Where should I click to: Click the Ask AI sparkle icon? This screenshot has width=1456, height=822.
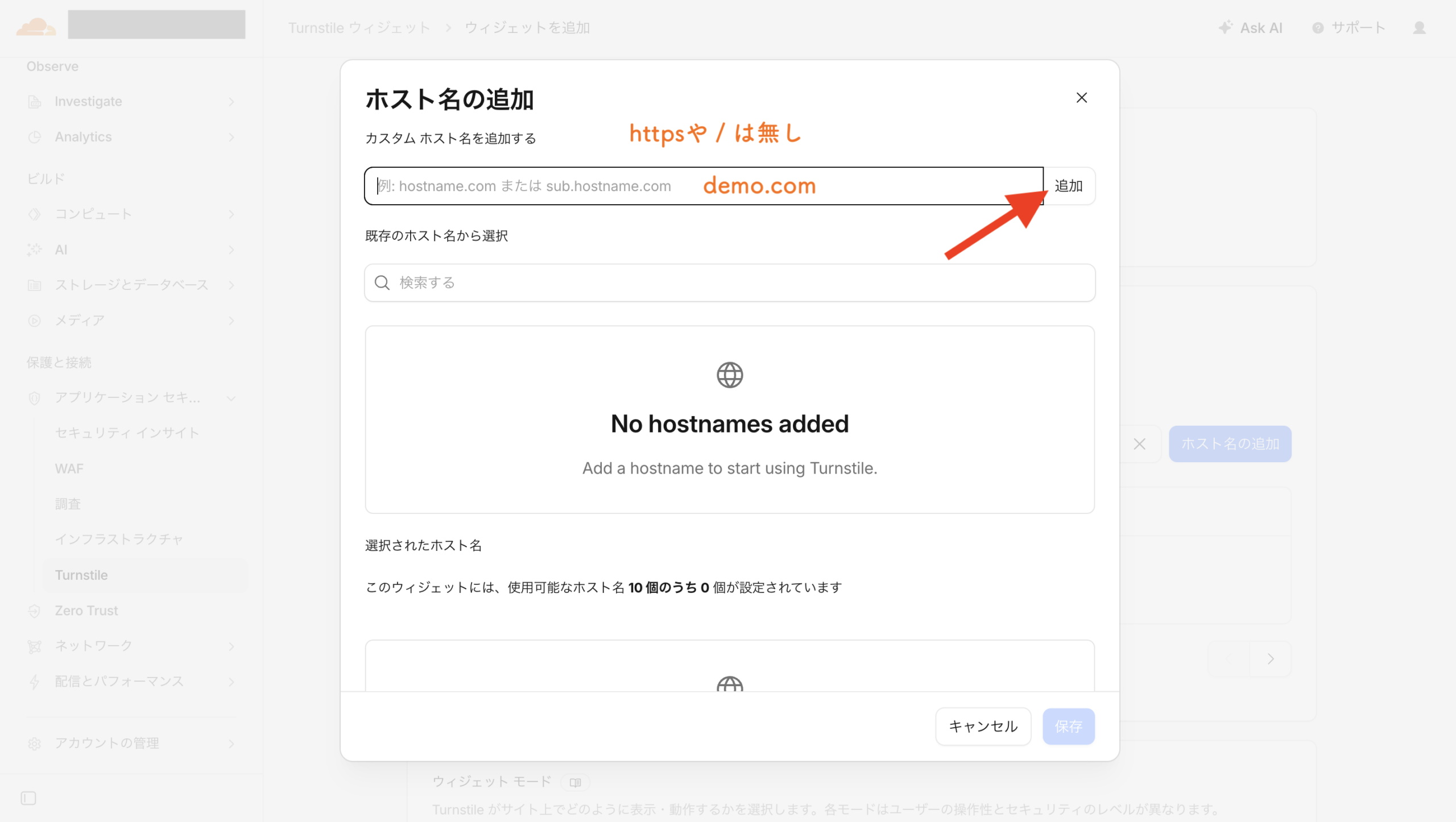pyautogui.click(x=1226, y=27)
